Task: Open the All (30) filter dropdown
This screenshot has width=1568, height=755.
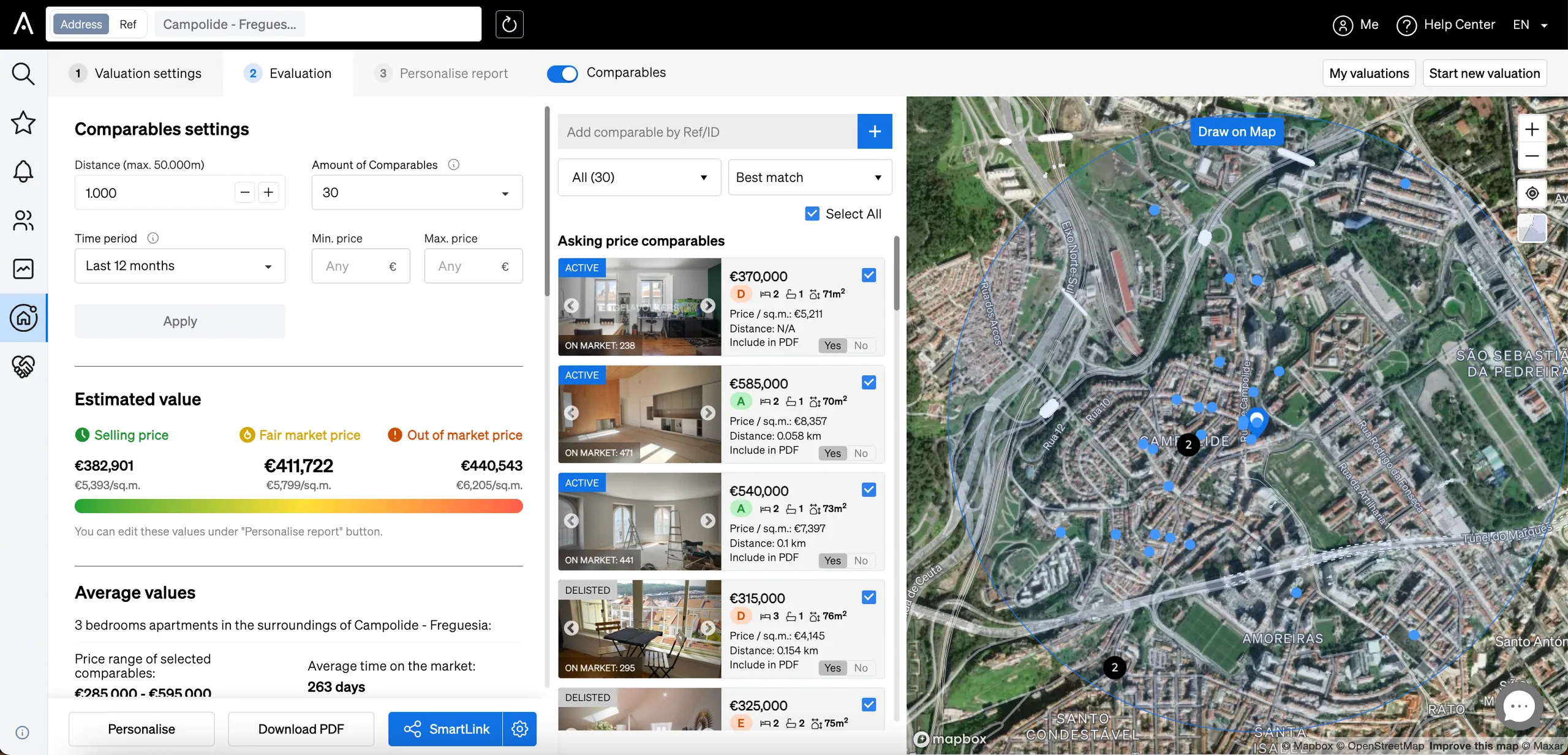Action: [639, 177]
